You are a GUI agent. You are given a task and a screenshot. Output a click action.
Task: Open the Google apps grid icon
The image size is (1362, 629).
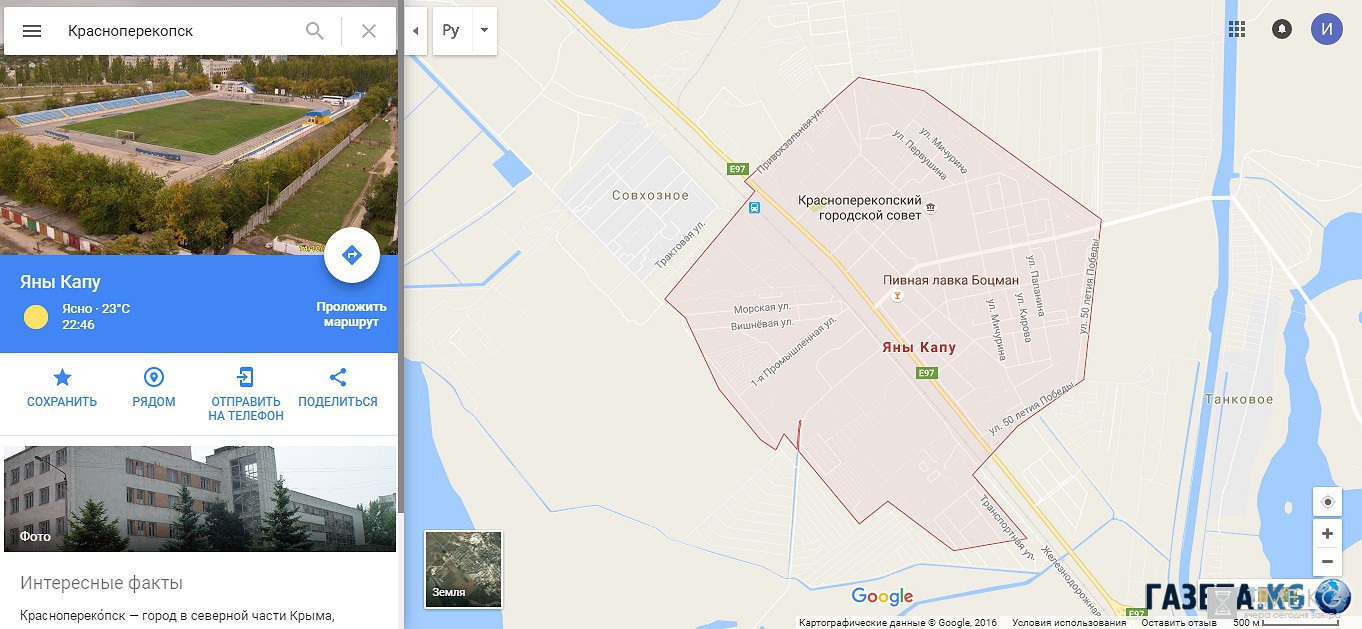[1237, 29]
